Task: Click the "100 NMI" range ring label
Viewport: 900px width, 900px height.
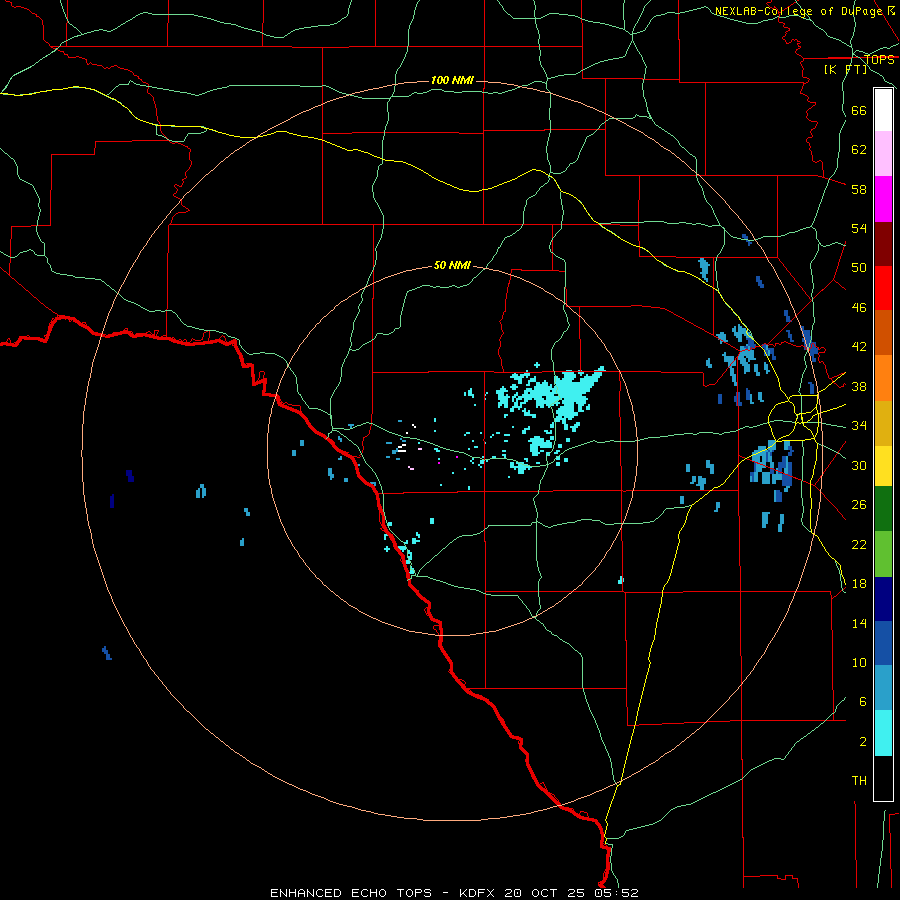Action: click(x=452, y=80)
